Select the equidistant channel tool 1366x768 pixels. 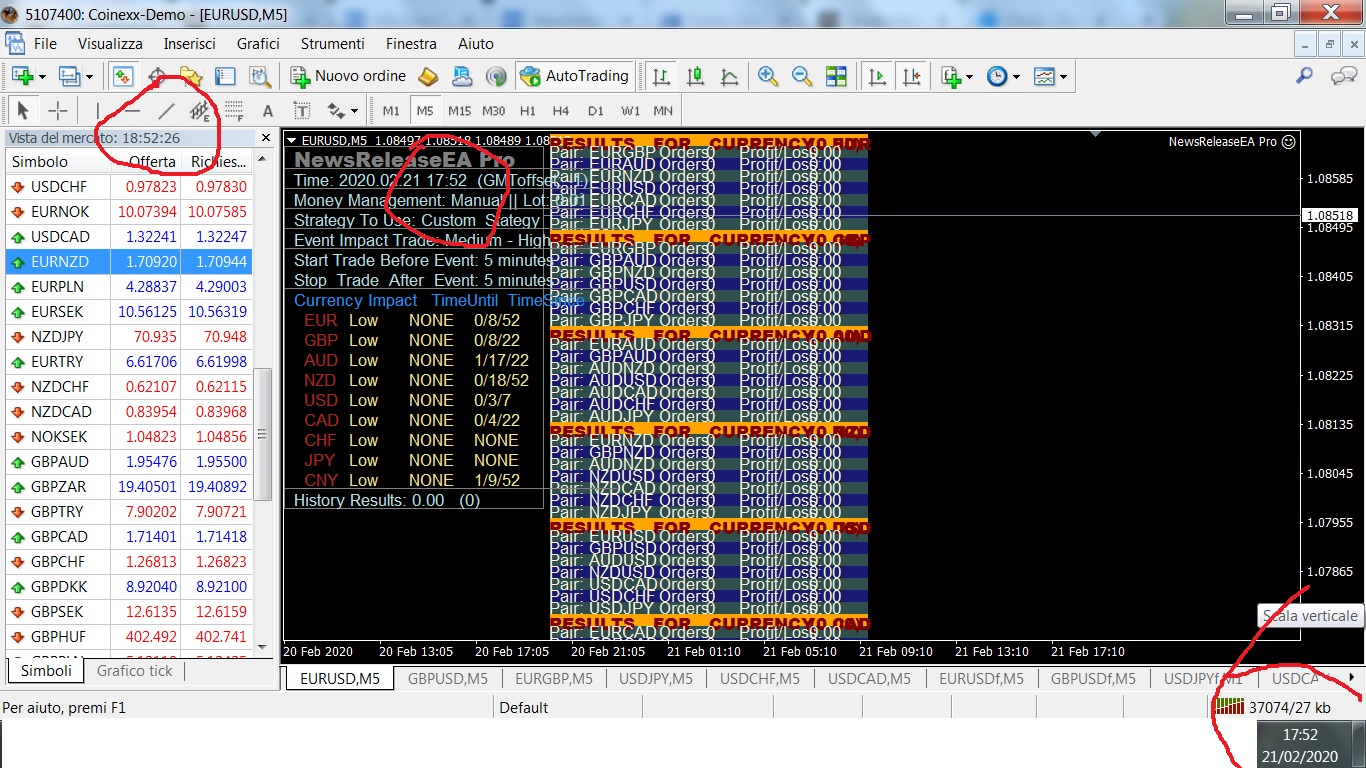(200, 111)
